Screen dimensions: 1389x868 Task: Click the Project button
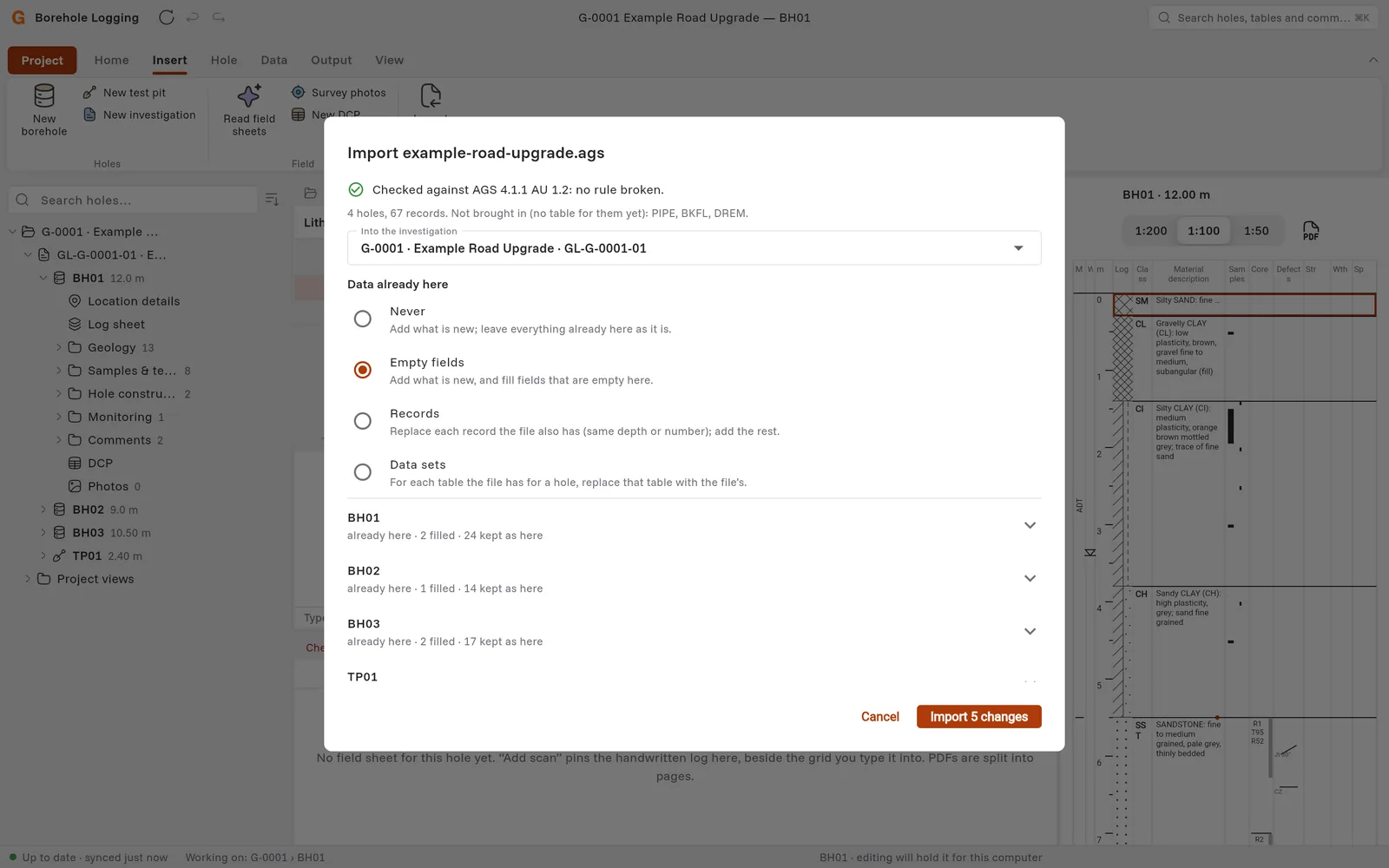[x=42, y=61]
